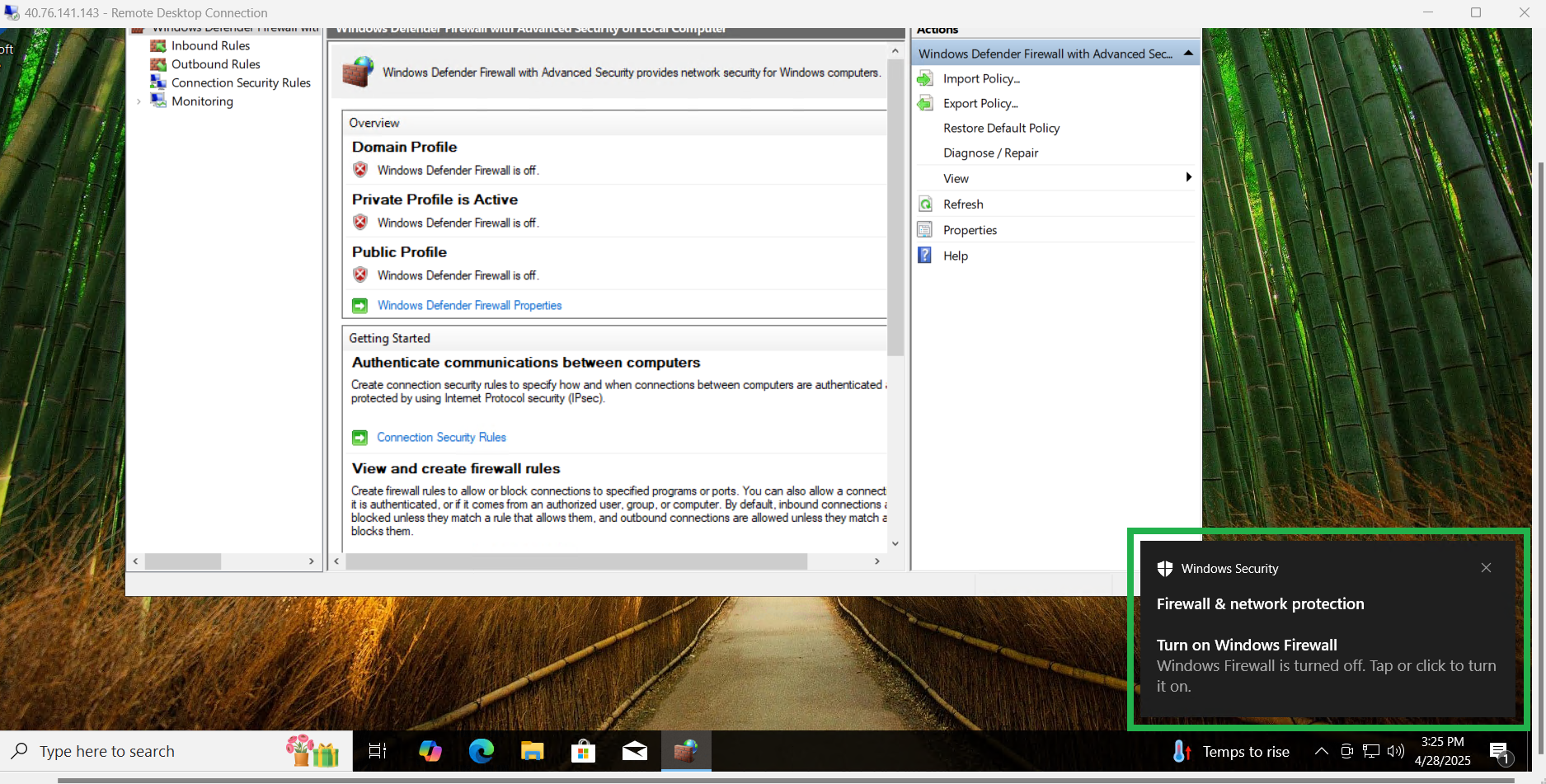The image size is (1546, 784).
Task: Open Connection Security Rules tree node
Action: point(241,83)
